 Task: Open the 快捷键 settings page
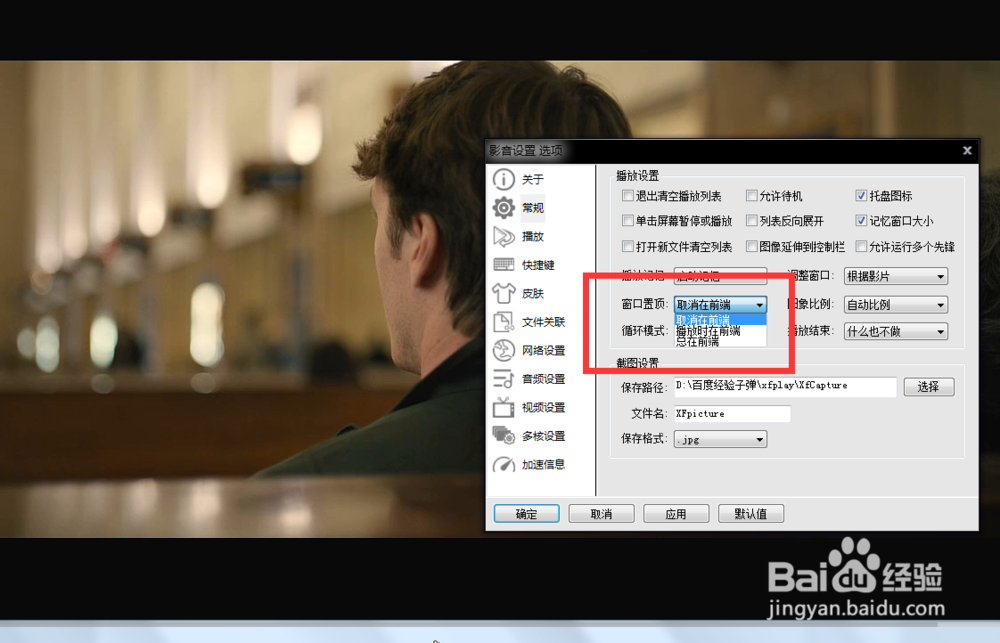[x=538, y=265]
